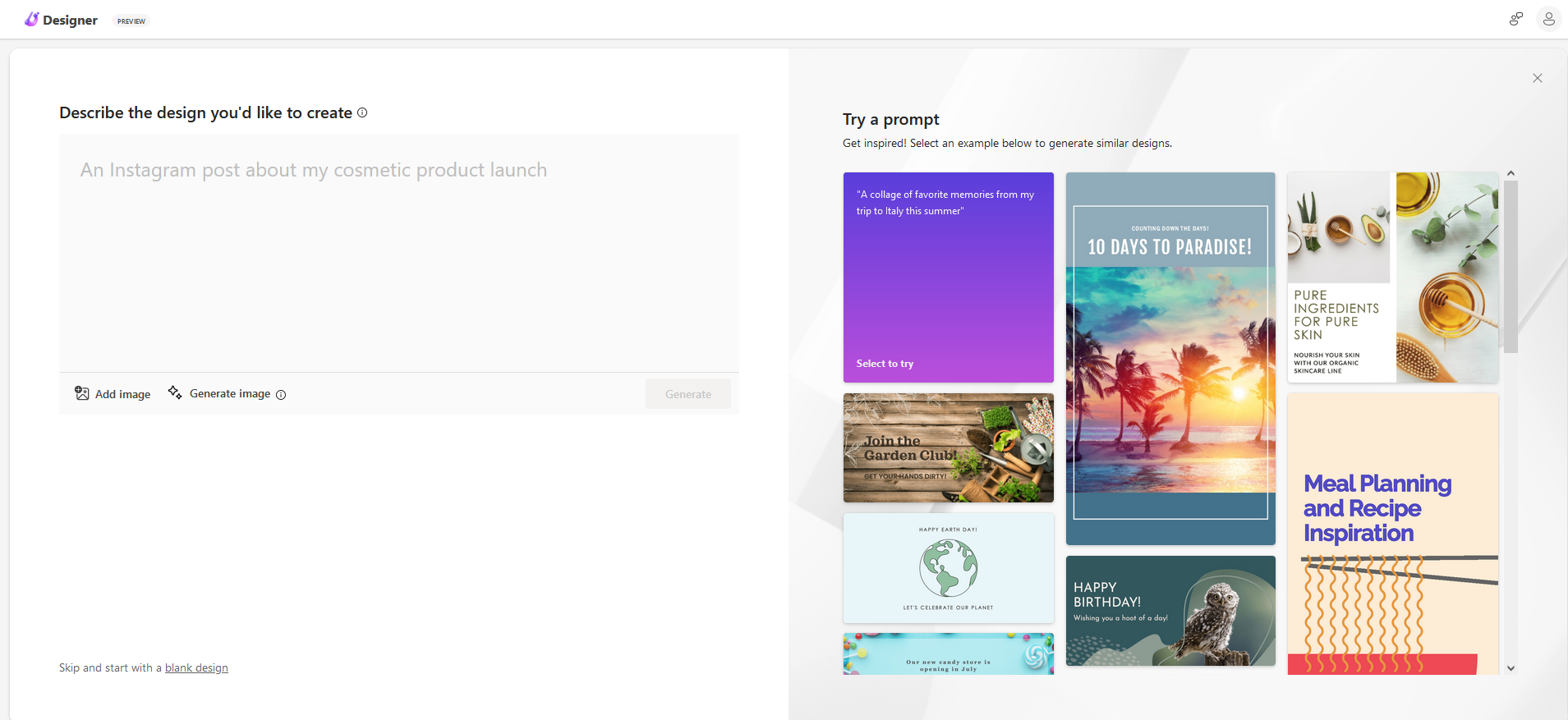Click the 'Try a prompt' heading

point(891,120)
